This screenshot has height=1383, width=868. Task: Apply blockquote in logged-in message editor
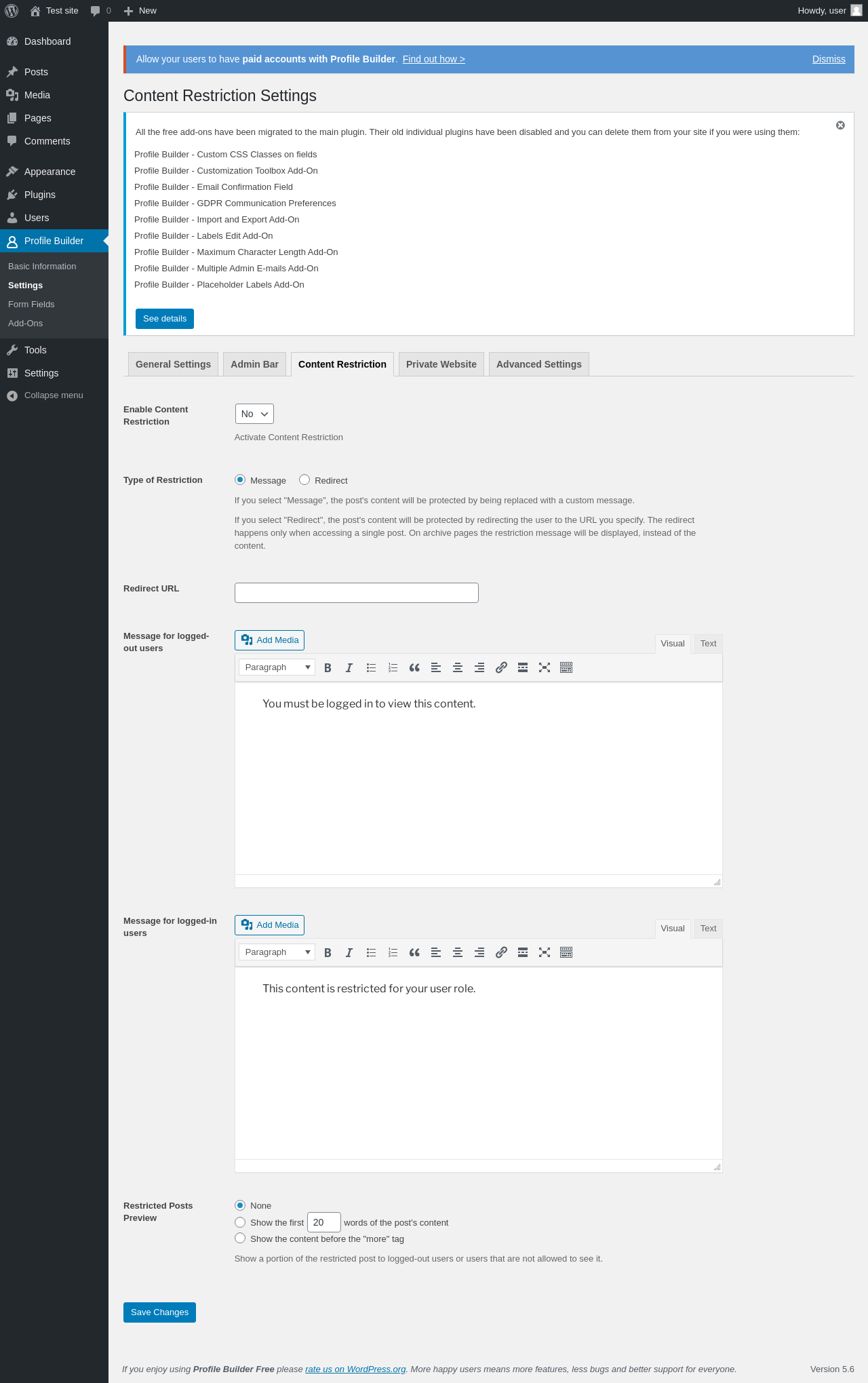coord(414,952)
